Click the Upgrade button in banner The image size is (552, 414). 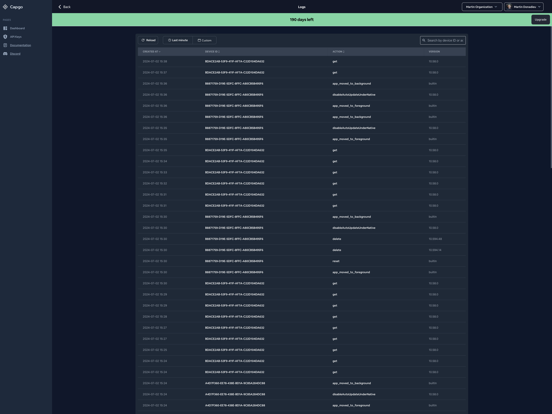click(540, 20)
